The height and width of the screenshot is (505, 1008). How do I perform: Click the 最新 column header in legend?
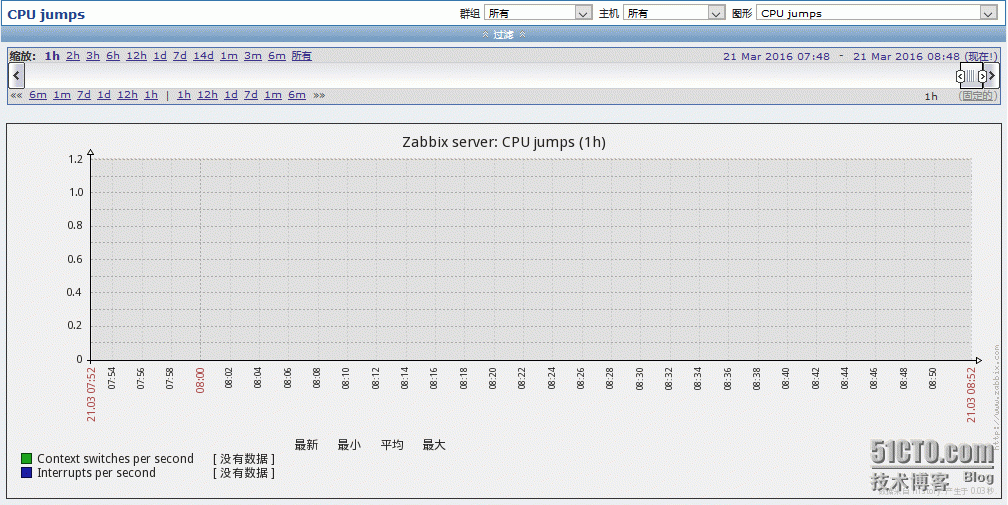pyautogui.click(x=306, y=445)
